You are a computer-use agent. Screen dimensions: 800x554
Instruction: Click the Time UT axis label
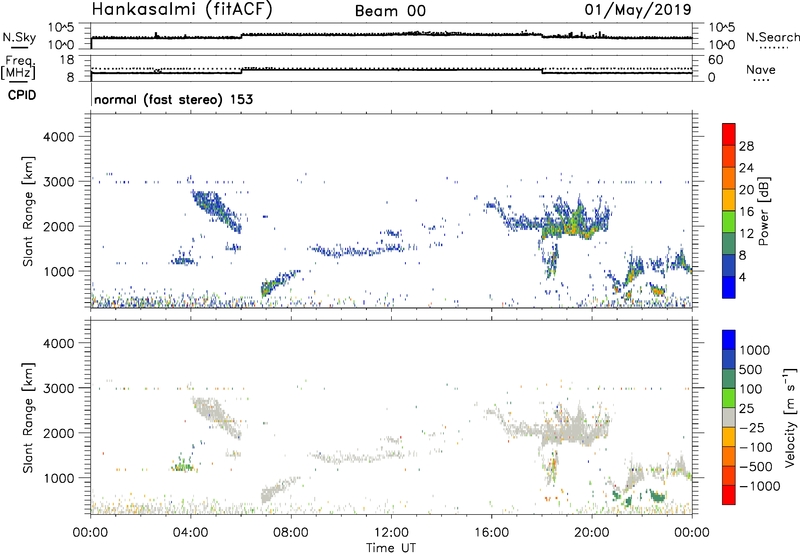point(391,548)
